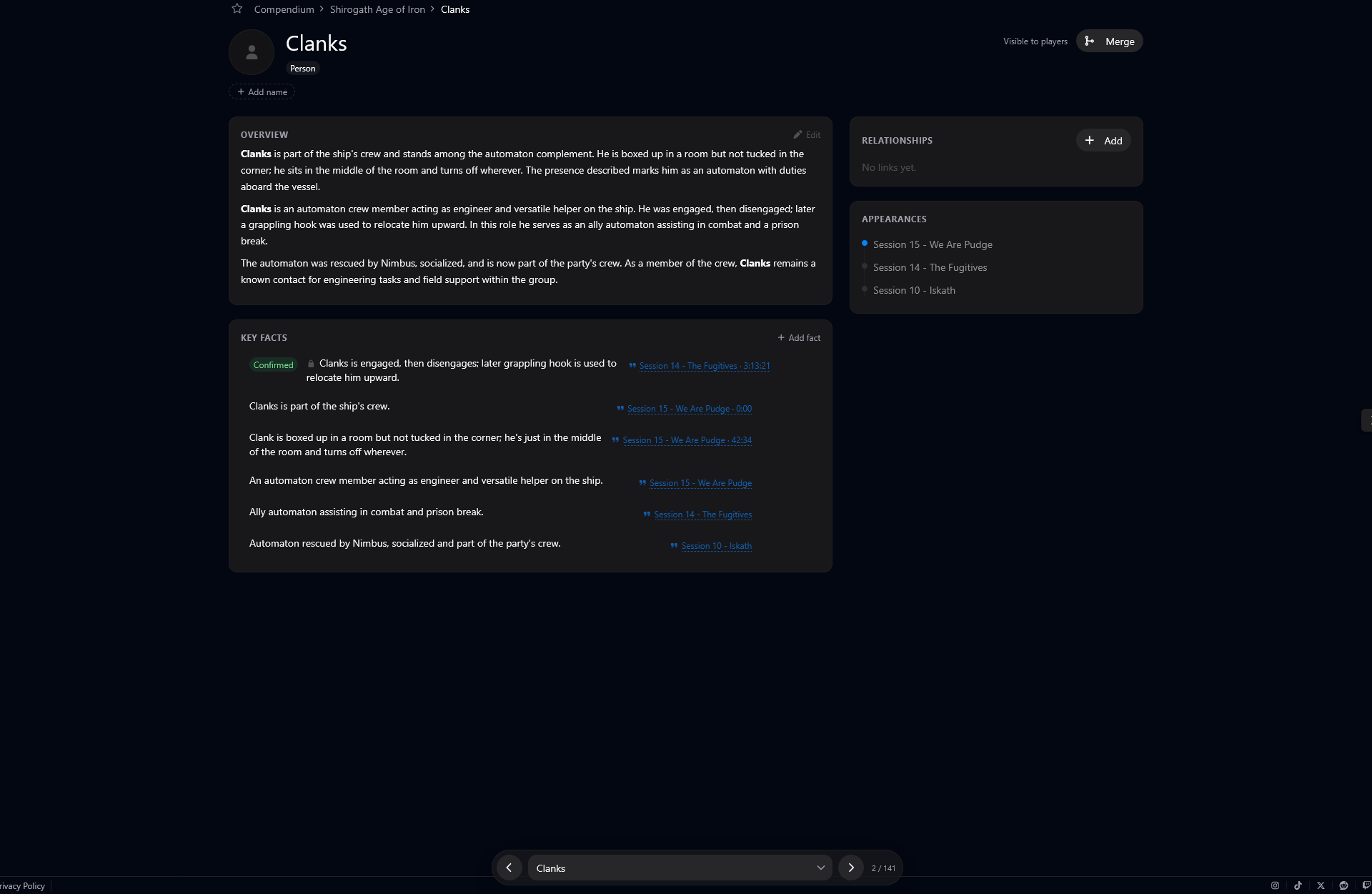Click the Clanks avatar placeholder icon
This screenshot has height=894, width=1372.
pyautogui.click(x=252, y=52)
